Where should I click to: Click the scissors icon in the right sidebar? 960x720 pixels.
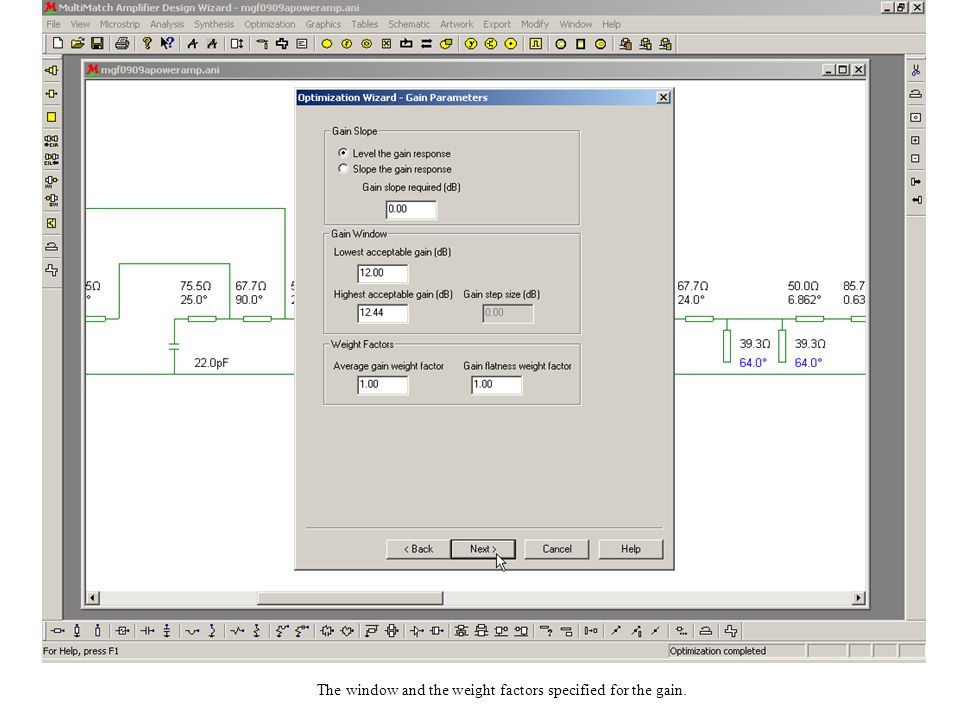pos(915,71)
